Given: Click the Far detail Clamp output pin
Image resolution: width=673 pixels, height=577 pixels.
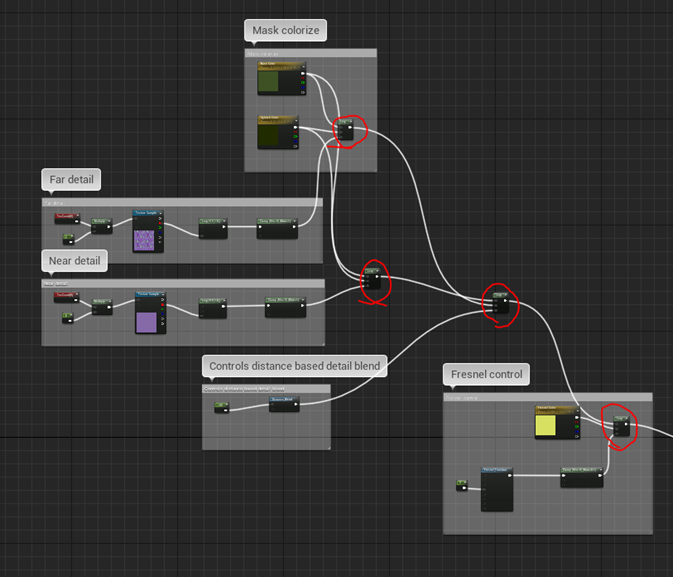Looking at the screenshot, I should [x=294, y=226].
